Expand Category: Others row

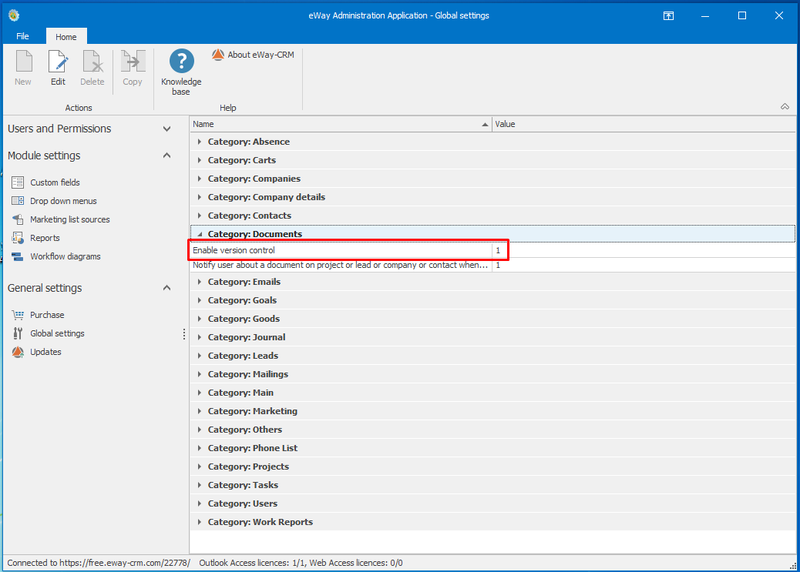pos(199,430)
